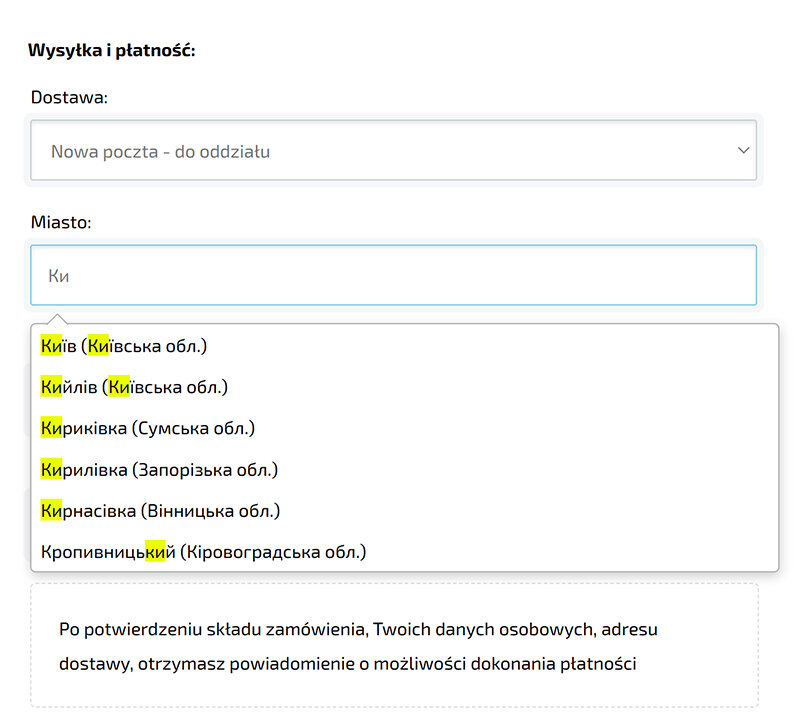The height and width of the screenshot is (727, 800).
Task: Click the "Dostawa:" field label
Action: pos(69,97)
